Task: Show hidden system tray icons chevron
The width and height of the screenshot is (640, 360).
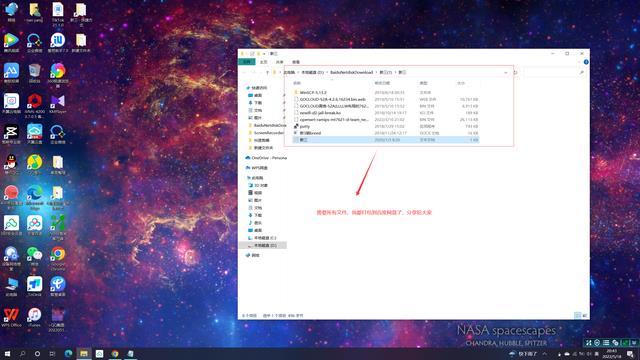Action: [x=544, y=353]
